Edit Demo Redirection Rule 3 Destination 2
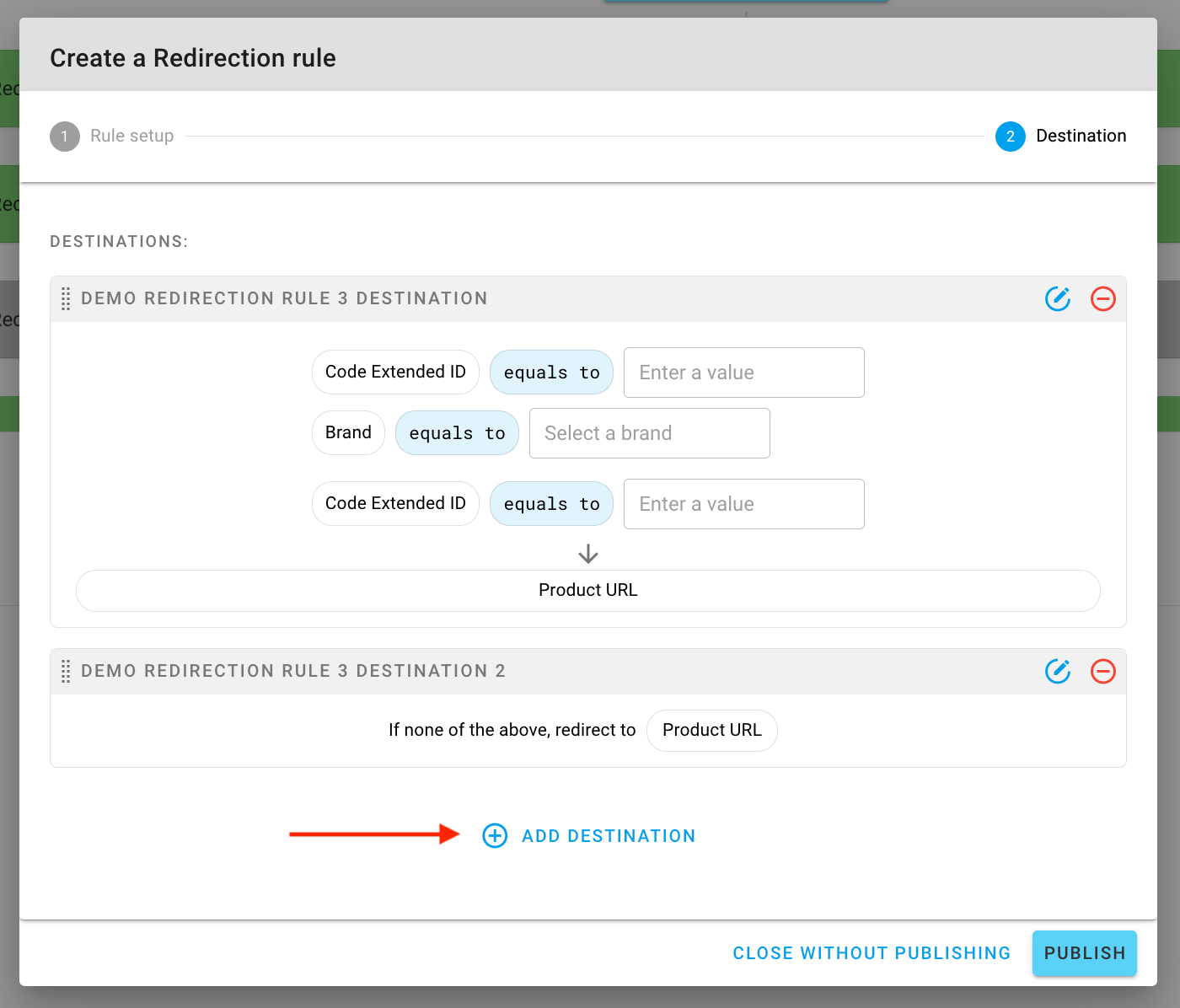Image resolution: width=1180 pixels, height=1008 pixels. click(1057, 672)
